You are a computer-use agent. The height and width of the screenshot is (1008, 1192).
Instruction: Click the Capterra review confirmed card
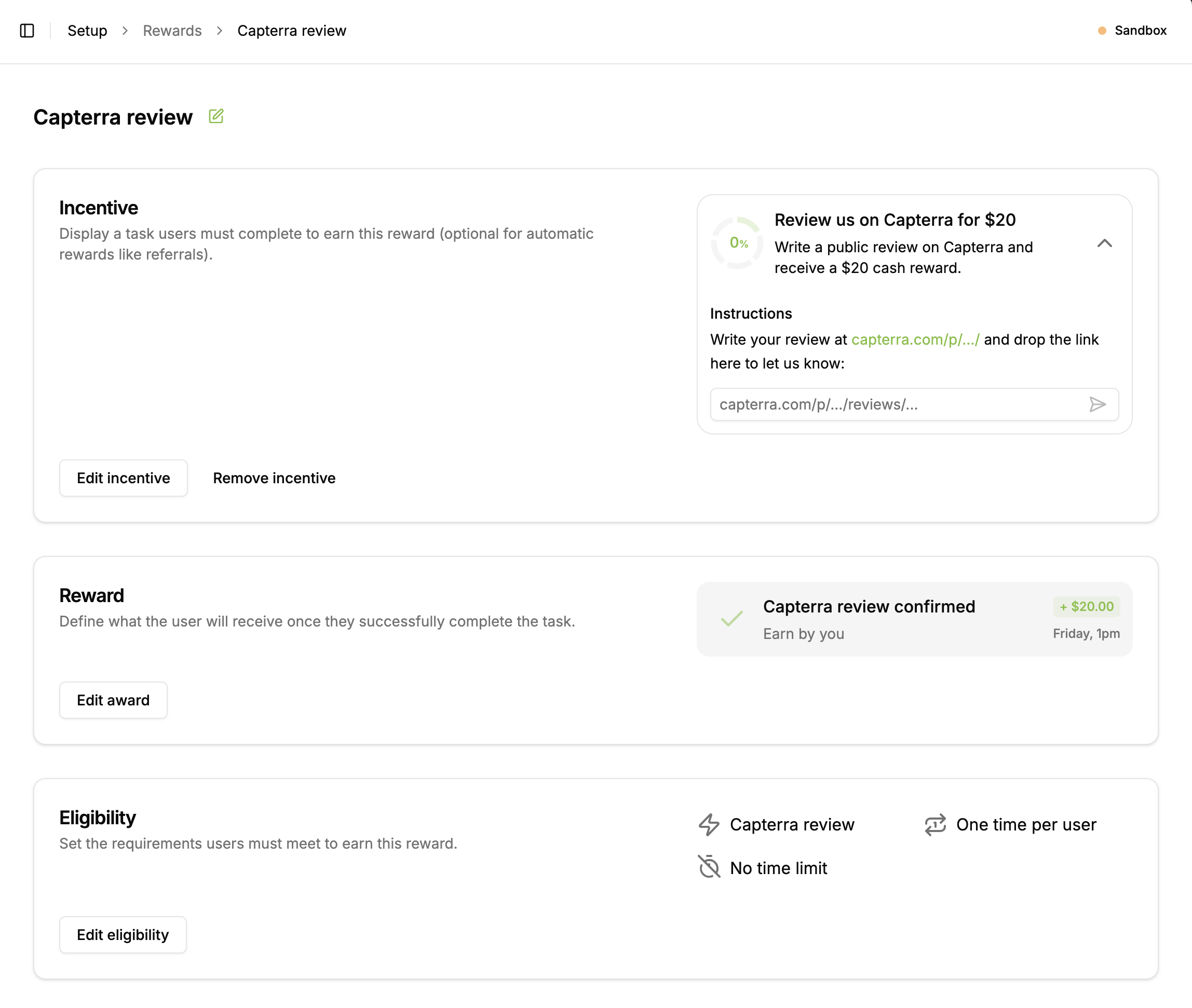(914, 619)
